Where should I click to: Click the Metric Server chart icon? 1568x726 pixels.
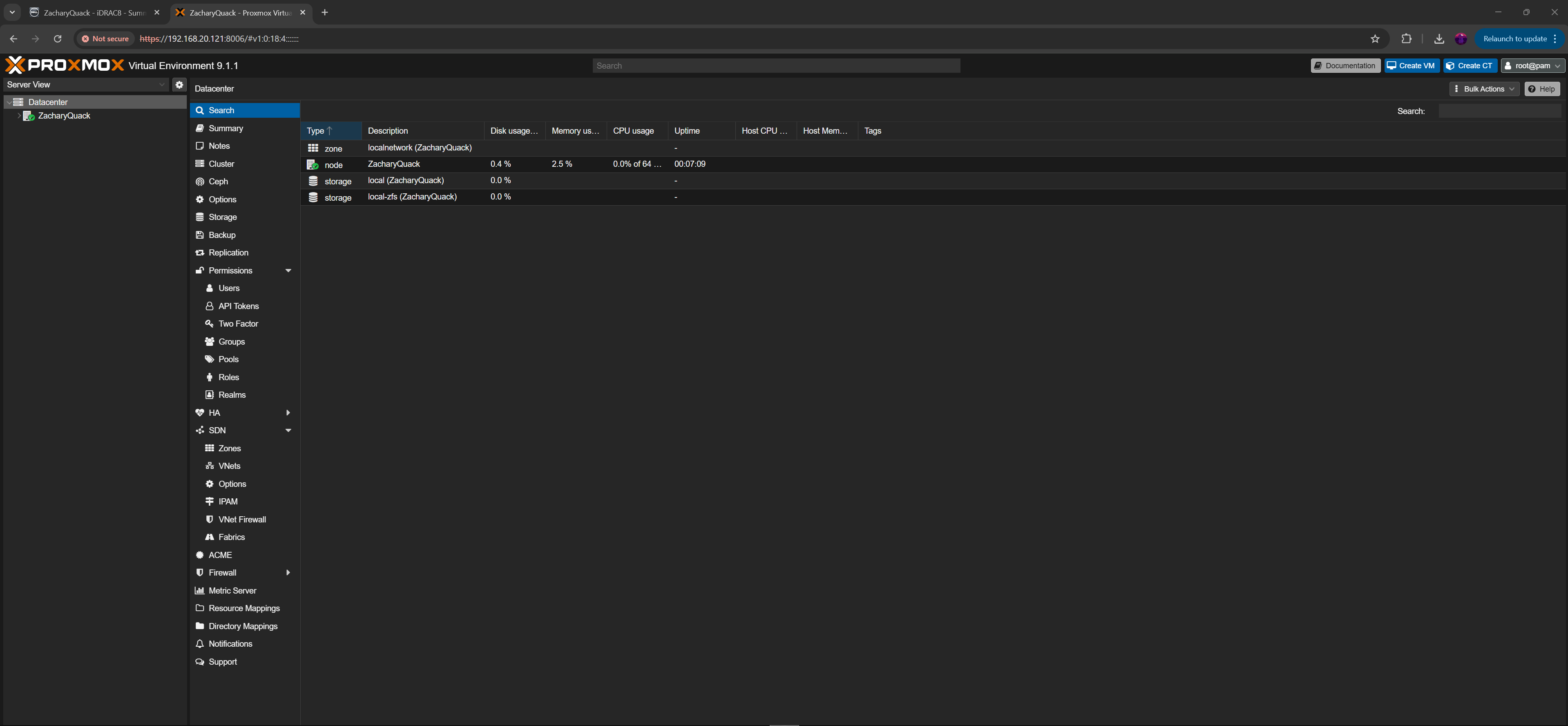200,591
